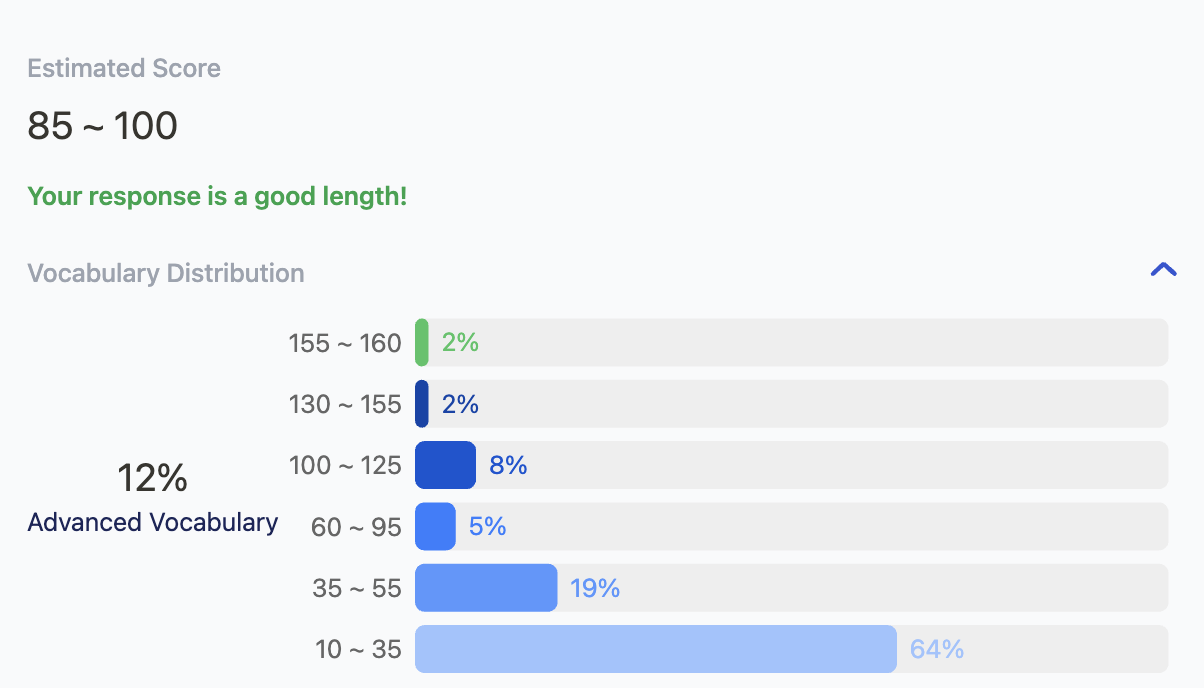Image resolution: width=1204 pixels, height=688 pixels.
Task: Click the 100 ~ 125 blue bar
Action: (445, 465)
